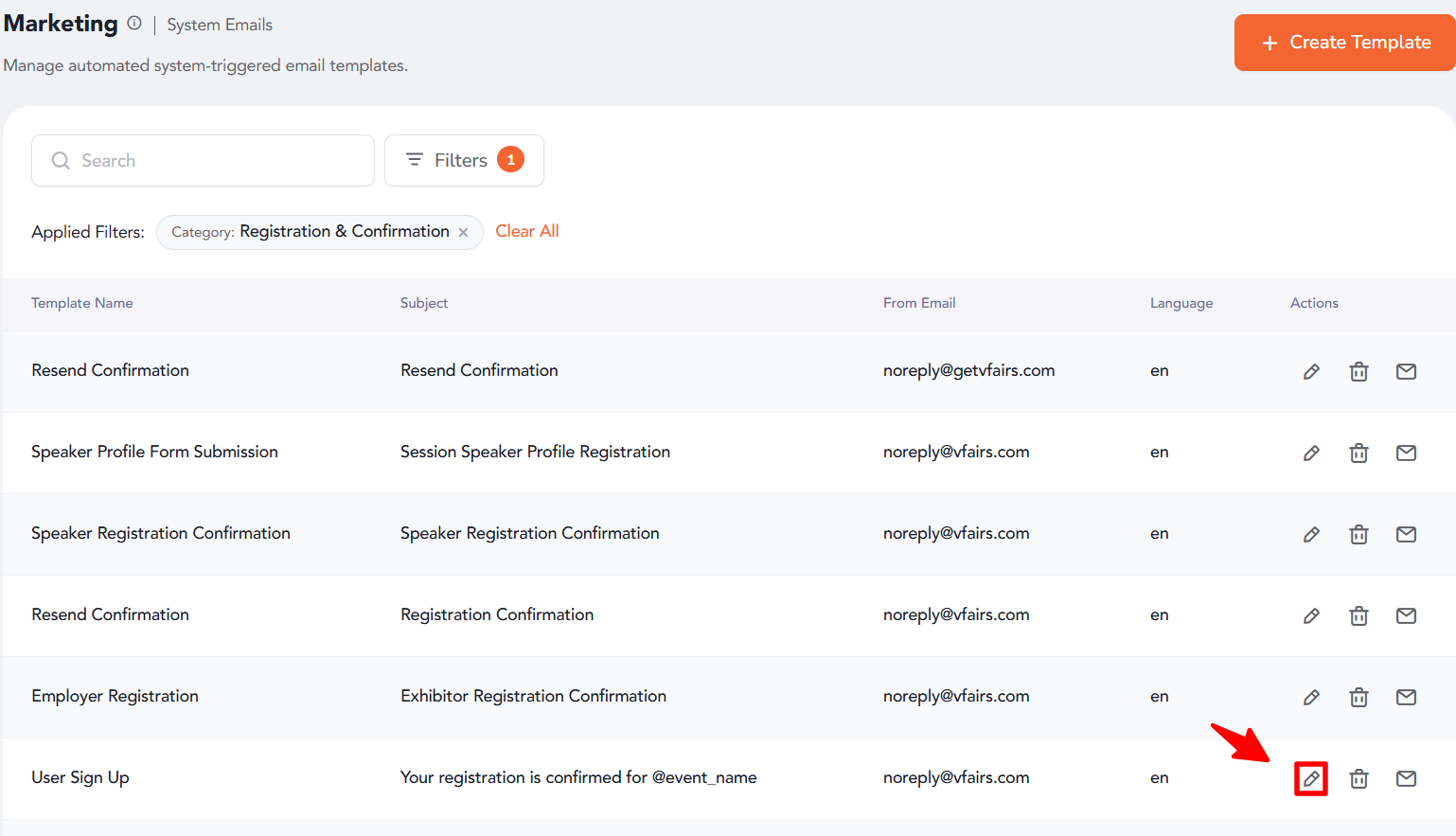The image size is (1456, 836).
Task: Delete the Employer Registration template
Action: coord(1358,697)
